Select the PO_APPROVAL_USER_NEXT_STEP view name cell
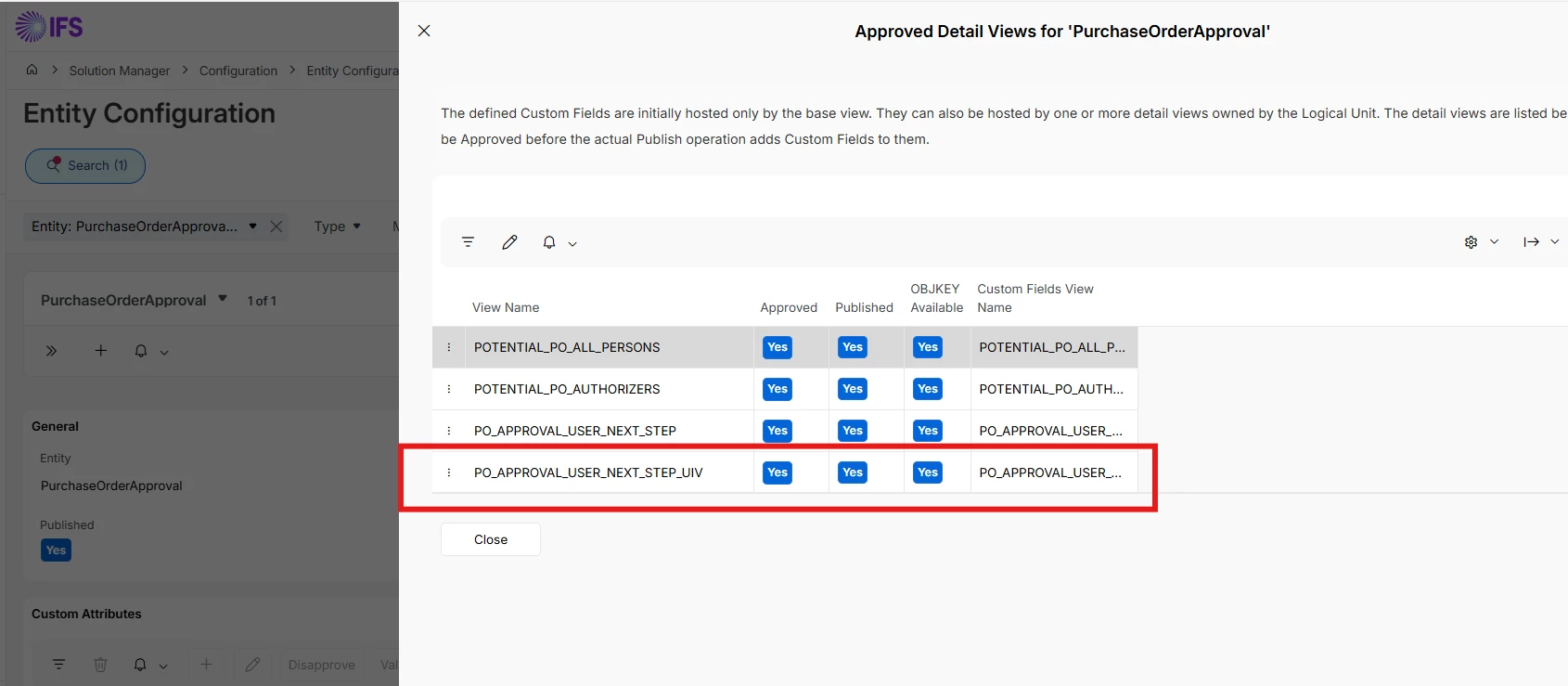This screenshot has width=1568, height=686. [610, 431]
